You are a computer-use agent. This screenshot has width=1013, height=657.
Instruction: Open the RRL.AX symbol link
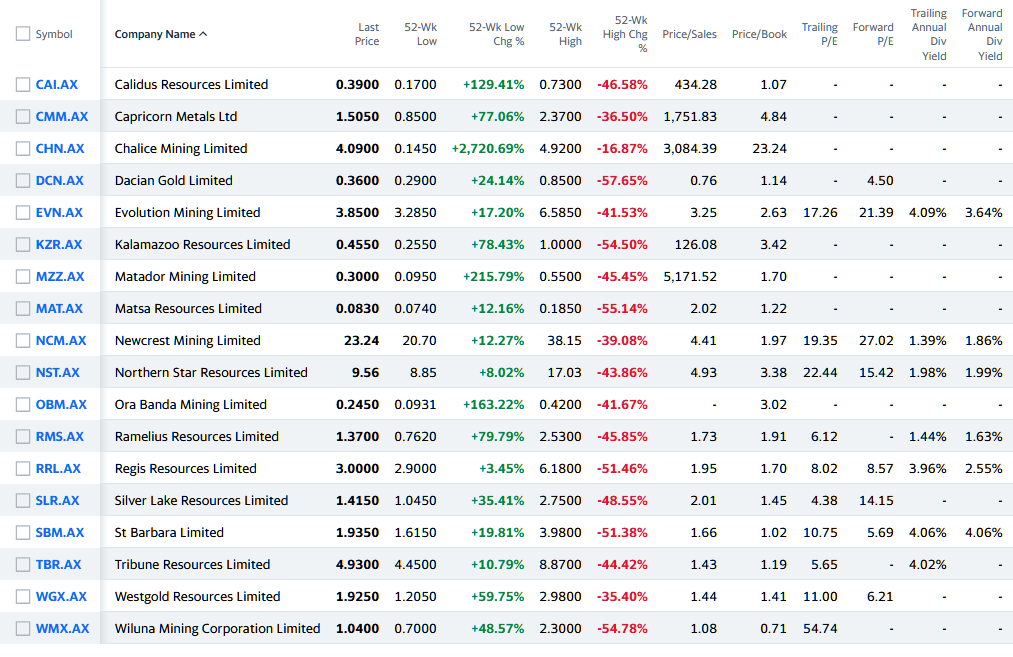coord(58,468)
